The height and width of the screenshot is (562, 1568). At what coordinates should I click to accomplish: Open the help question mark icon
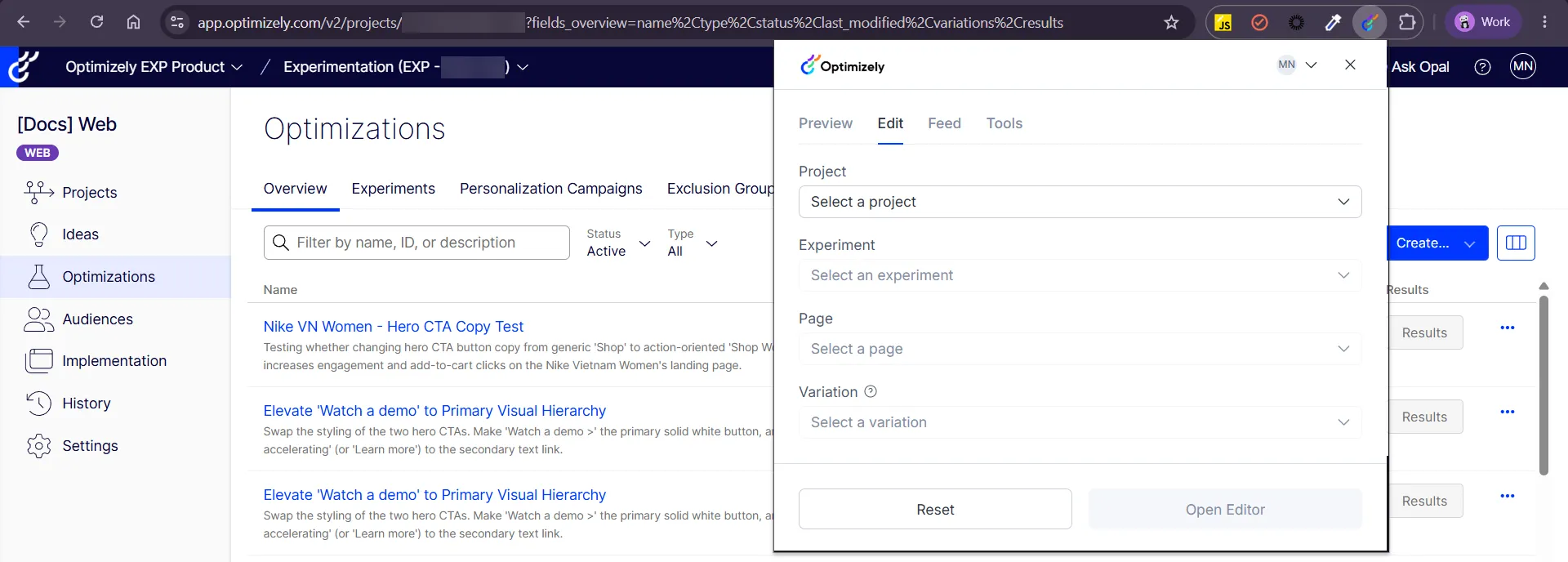(x=1482, y=67)
